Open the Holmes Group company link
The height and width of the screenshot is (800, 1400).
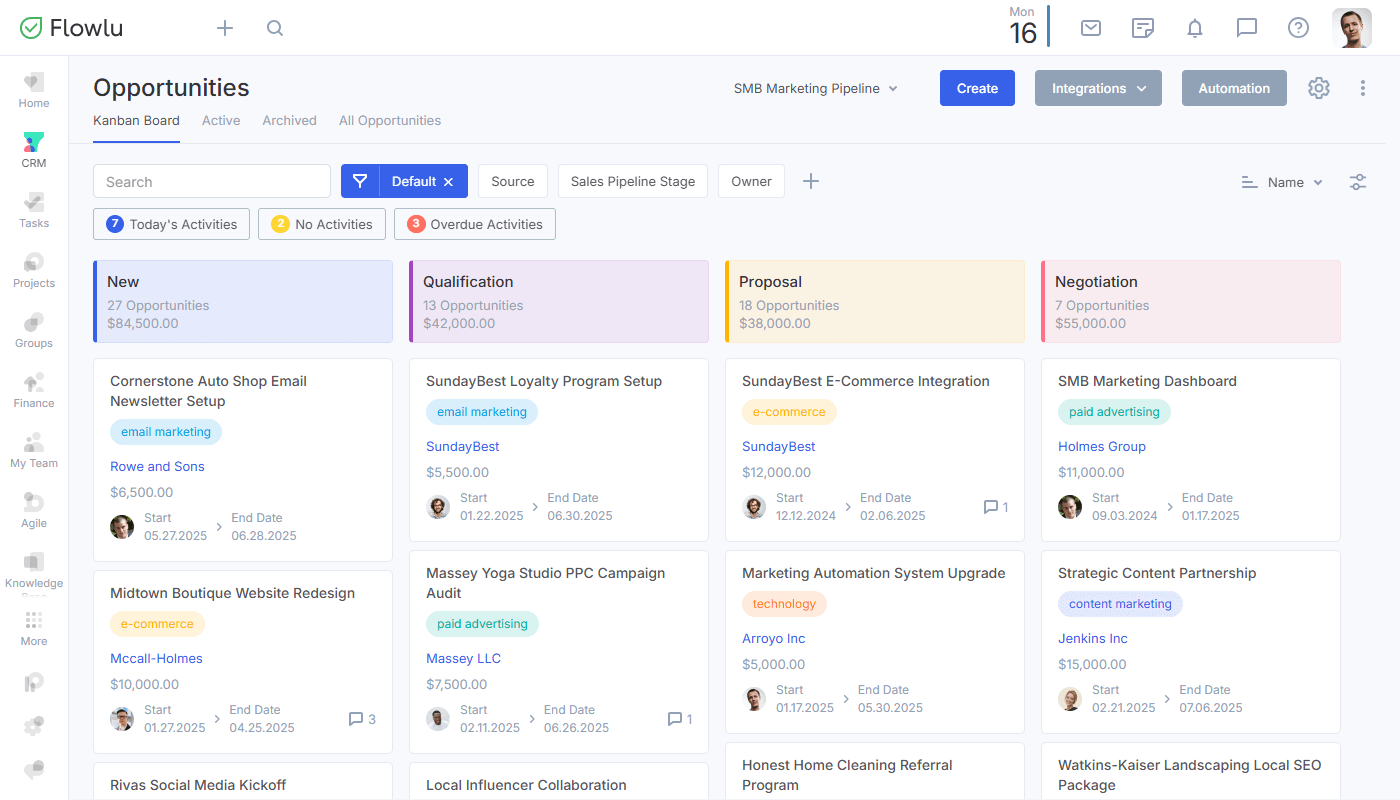click(x=1102, y=446)
